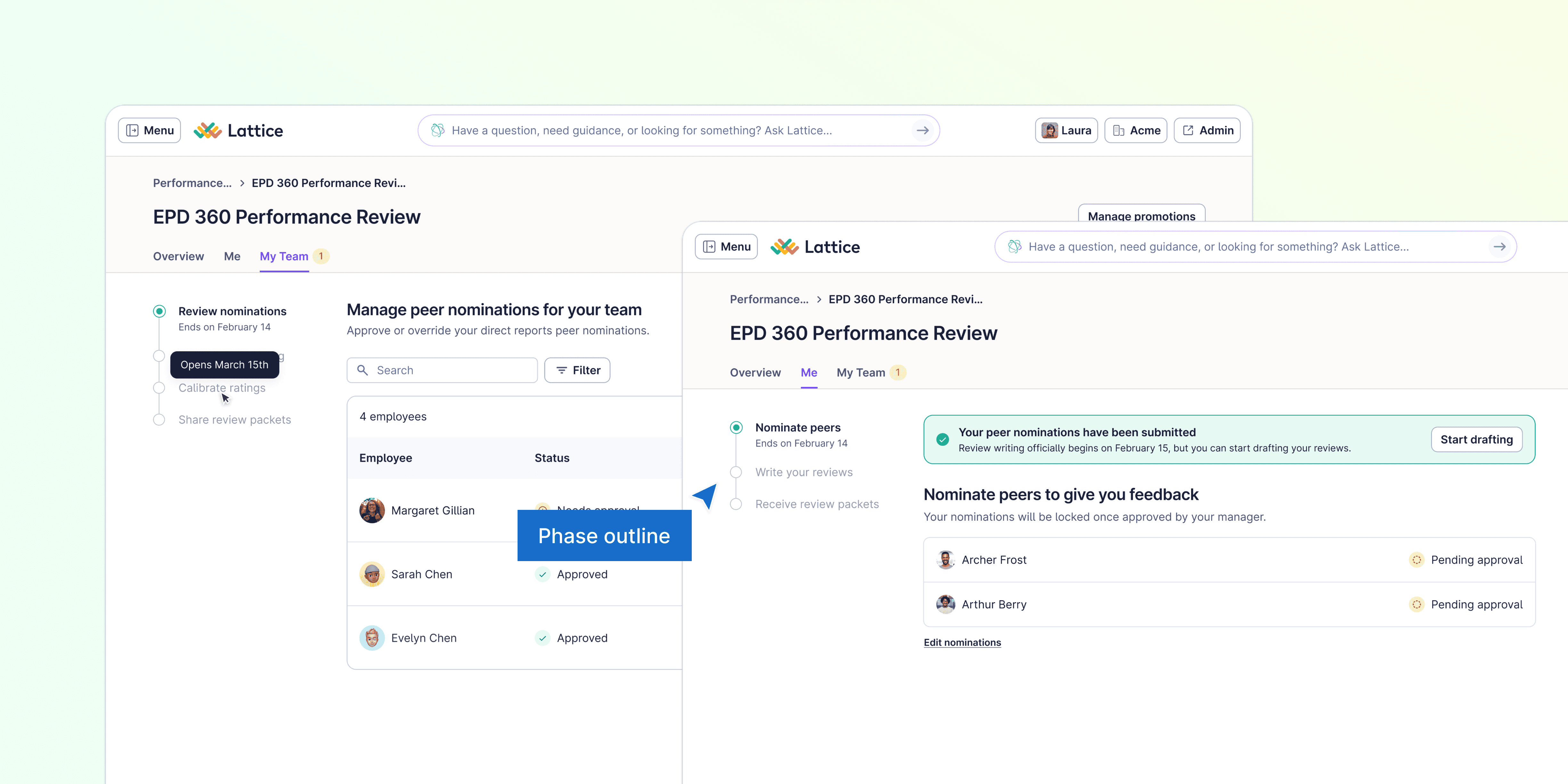The width and height of the screenshot is (1568, 784).
Task: Click the Start drafting button
Action: pos(1476,439)
